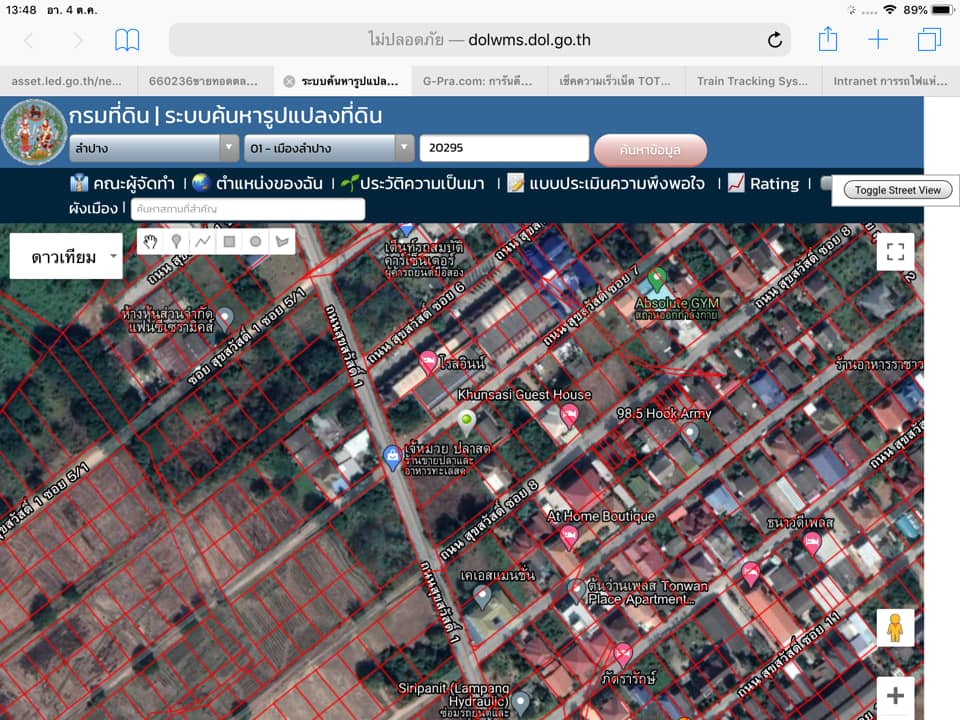The height and width of the screenshot is (720, 960).
Task: Tap the 98.5 Hook Army pin
Action: [x=691, y=434]
